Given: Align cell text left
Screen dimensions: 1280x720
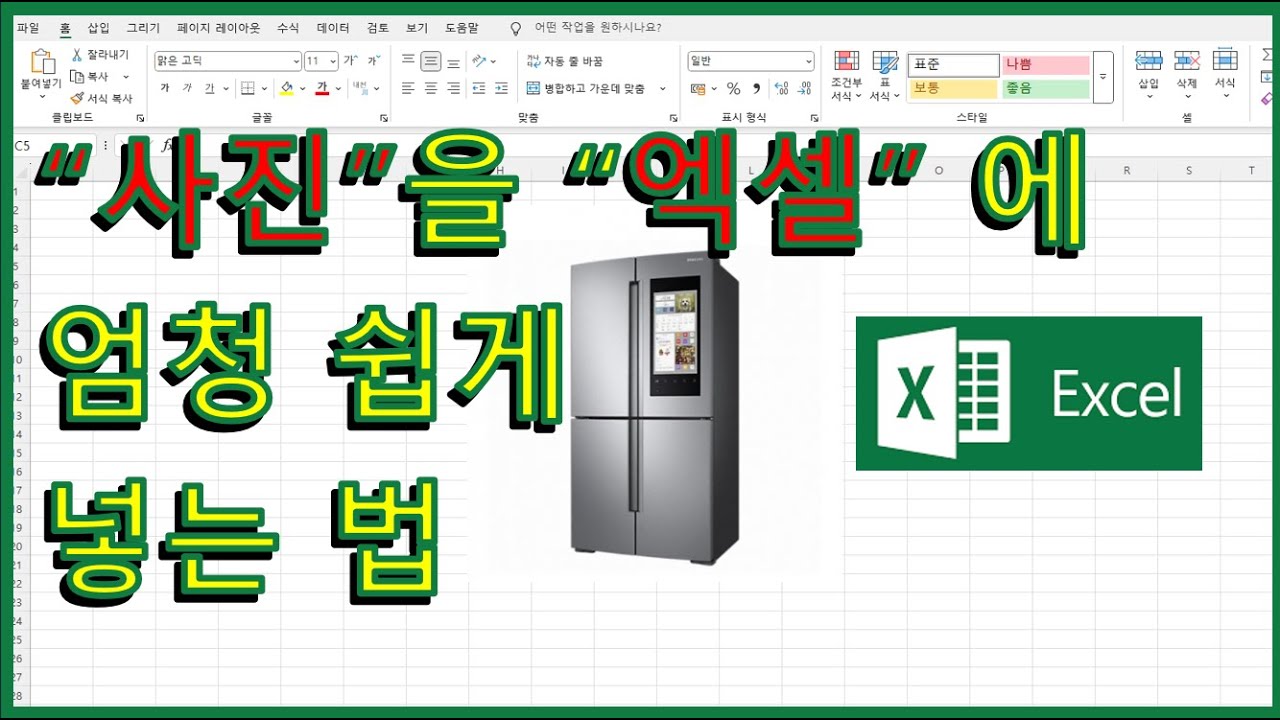Looking at the screenshot, I should (x=408, y=88).
